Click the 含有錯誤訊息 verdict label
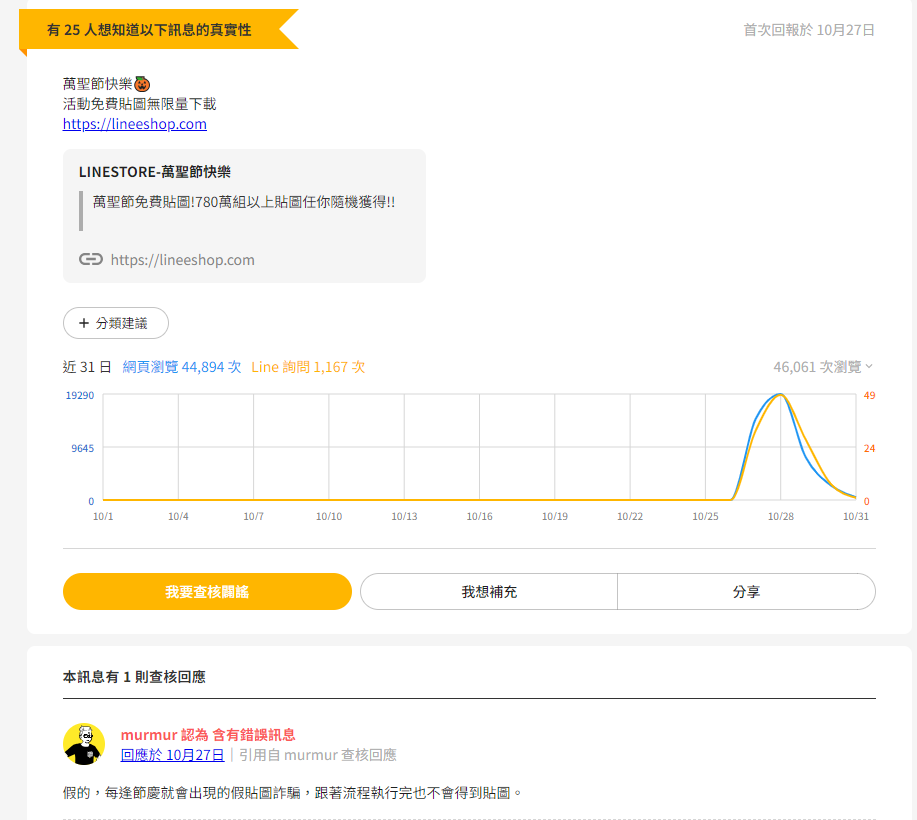 point(256,733)
